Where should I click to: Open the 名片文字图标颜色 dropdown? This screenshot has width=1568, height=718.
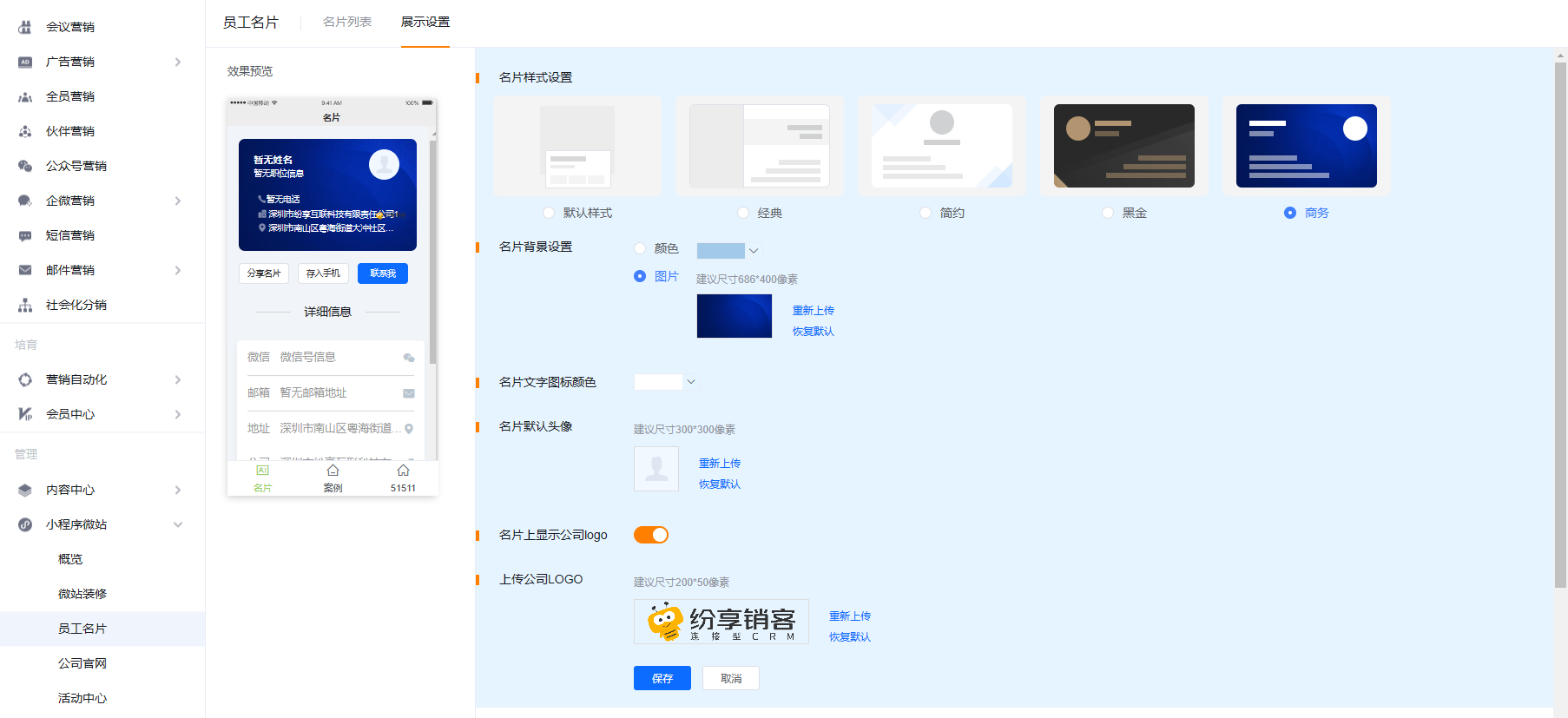pyautogui.click(x=691, y=382)
